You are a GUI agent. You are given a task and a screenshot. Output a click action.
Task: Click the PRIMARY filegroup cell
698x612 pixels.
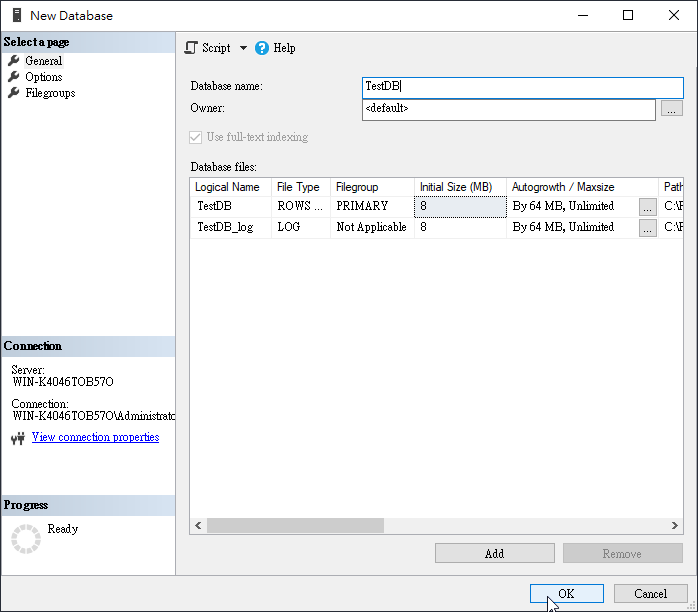click(372, 207)
